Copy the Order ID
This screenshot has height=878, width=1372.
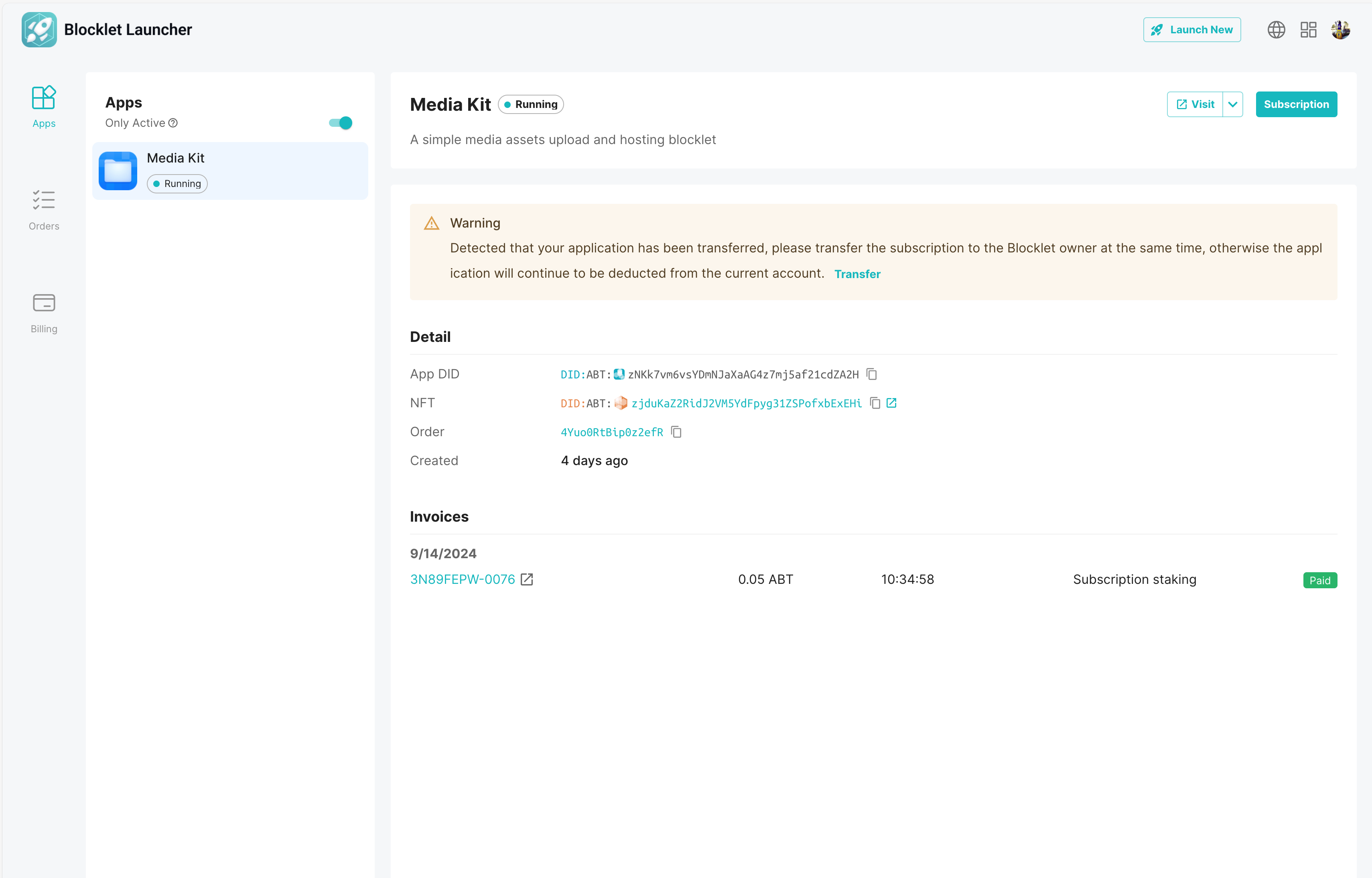click(x=676, y=432)
